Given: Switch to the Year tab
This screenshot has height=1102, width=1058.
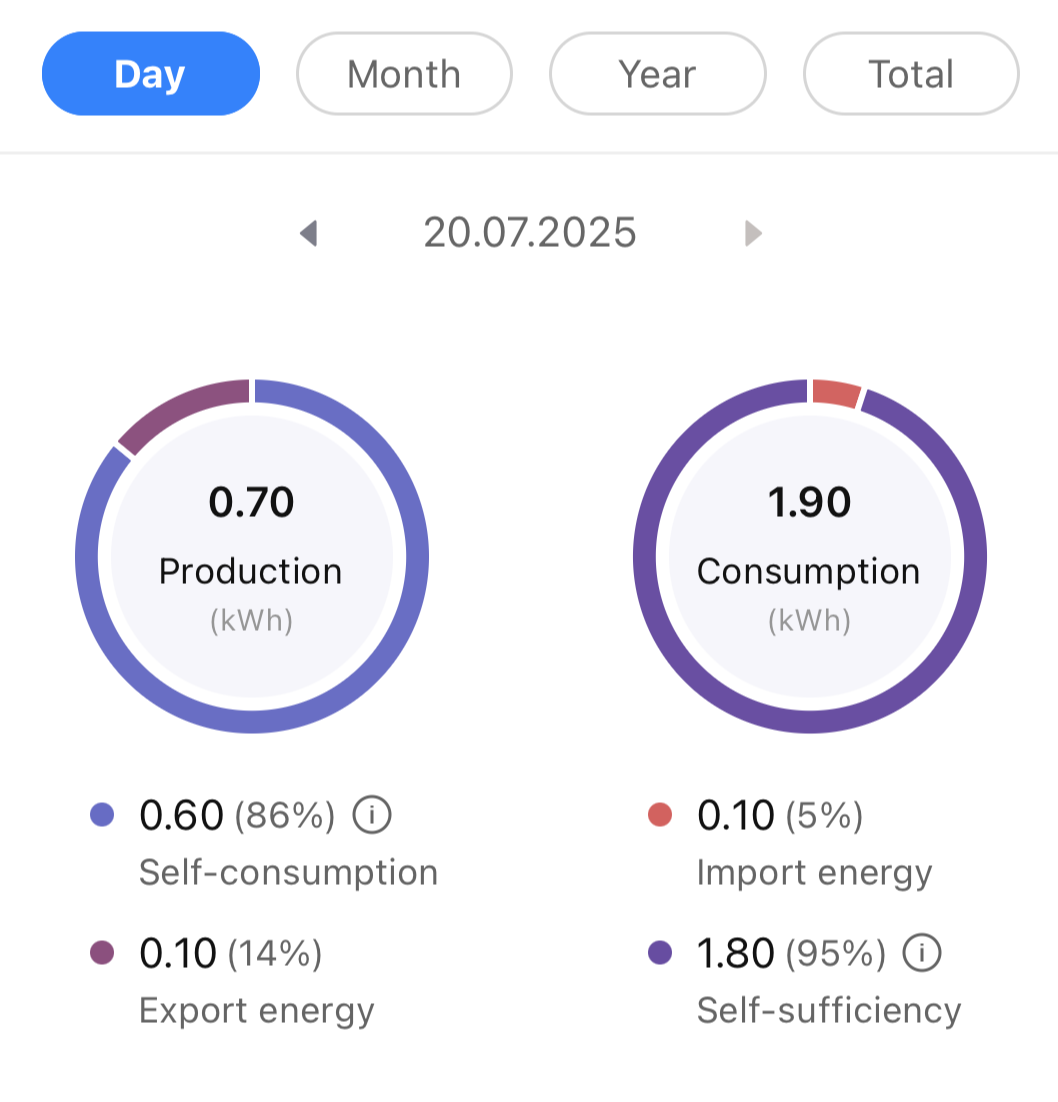Looking at the screenshot, I should pyautogui.click(x=657, y=73).
